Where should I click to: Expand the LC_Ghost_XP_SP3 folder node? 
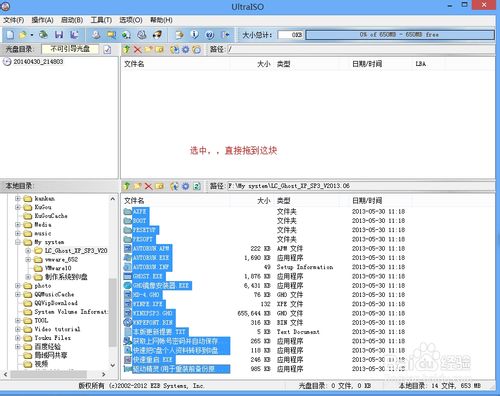point(28,251)
